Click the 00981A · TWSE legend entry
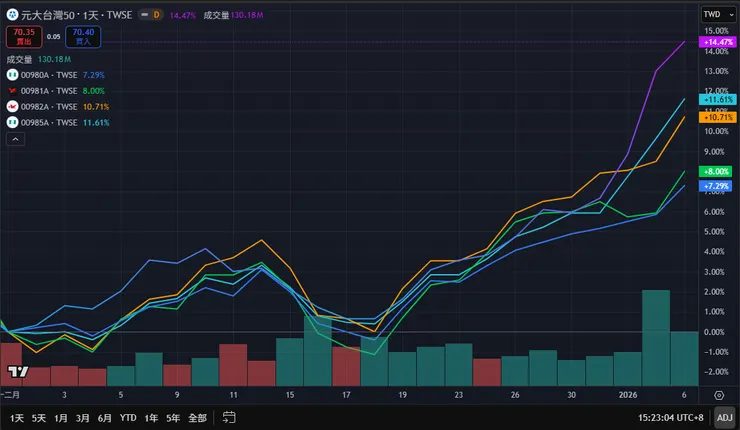Image resolution: width=740 pixels, height=430 pixels. pyautogui.click(x=49, y=91)
